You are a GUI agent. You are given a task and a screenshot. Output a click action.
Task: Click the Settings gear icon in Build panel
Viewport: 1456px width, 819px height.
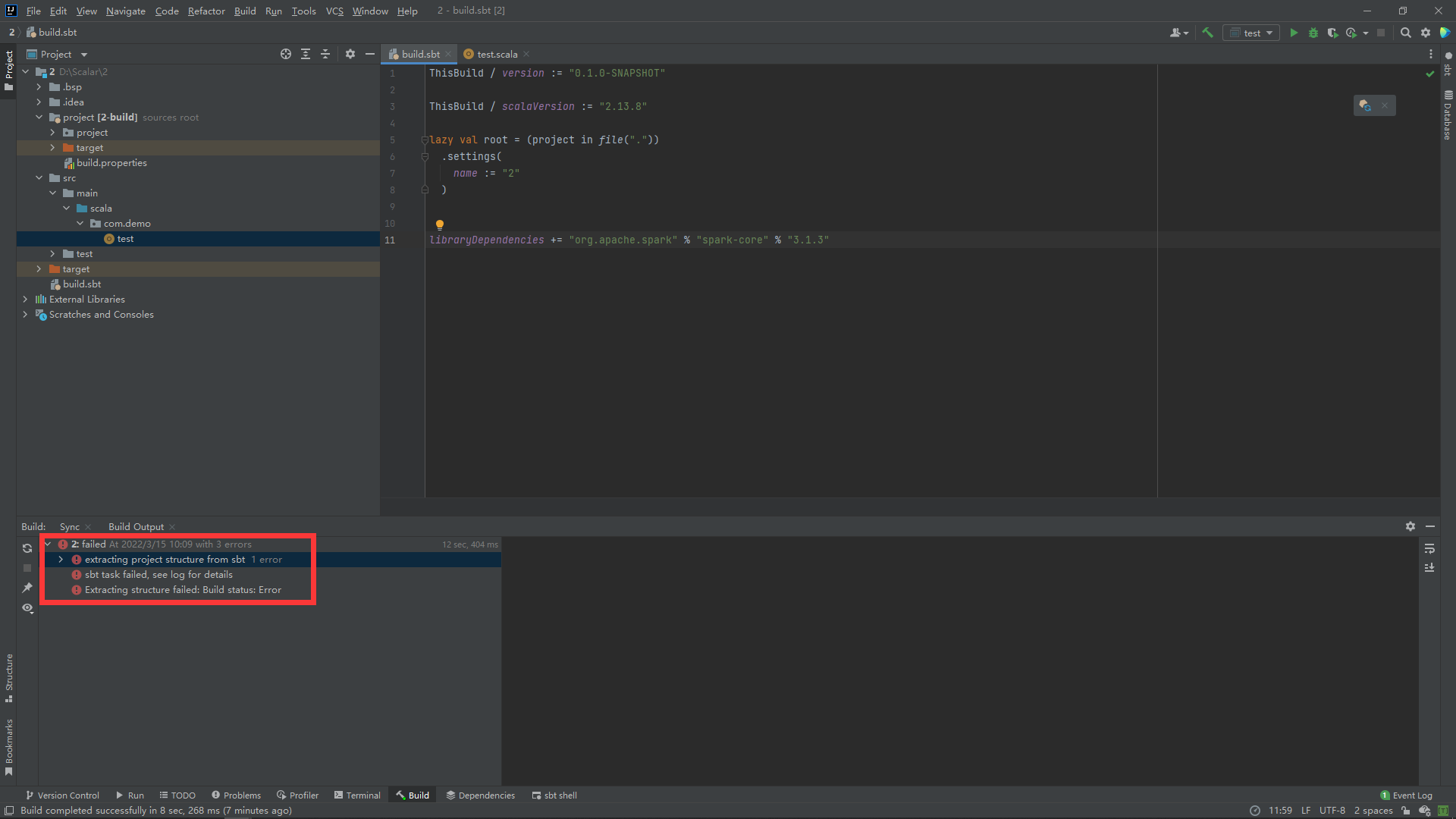(x=1410, y=526)
